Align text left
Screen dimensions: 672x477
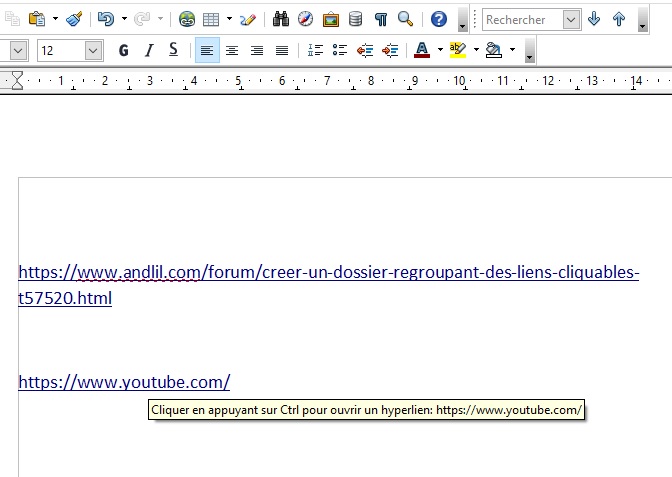point(207,50)
